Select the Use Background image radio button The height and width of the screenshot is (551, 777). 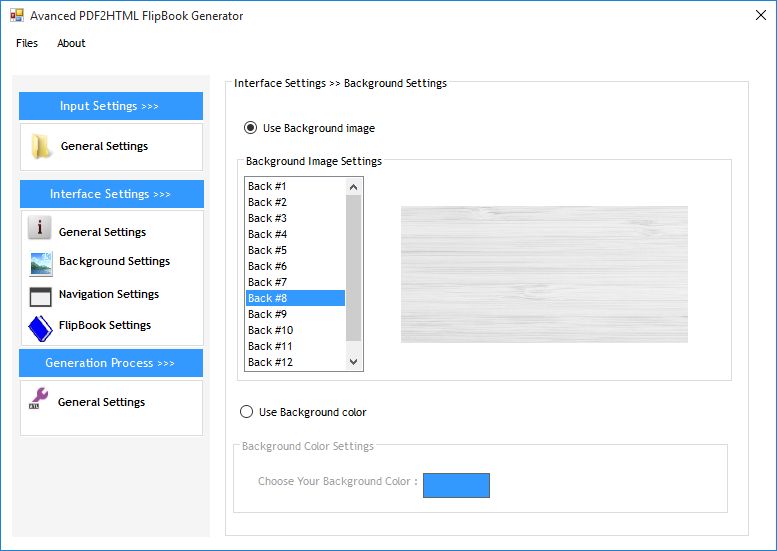pos(250,128)
